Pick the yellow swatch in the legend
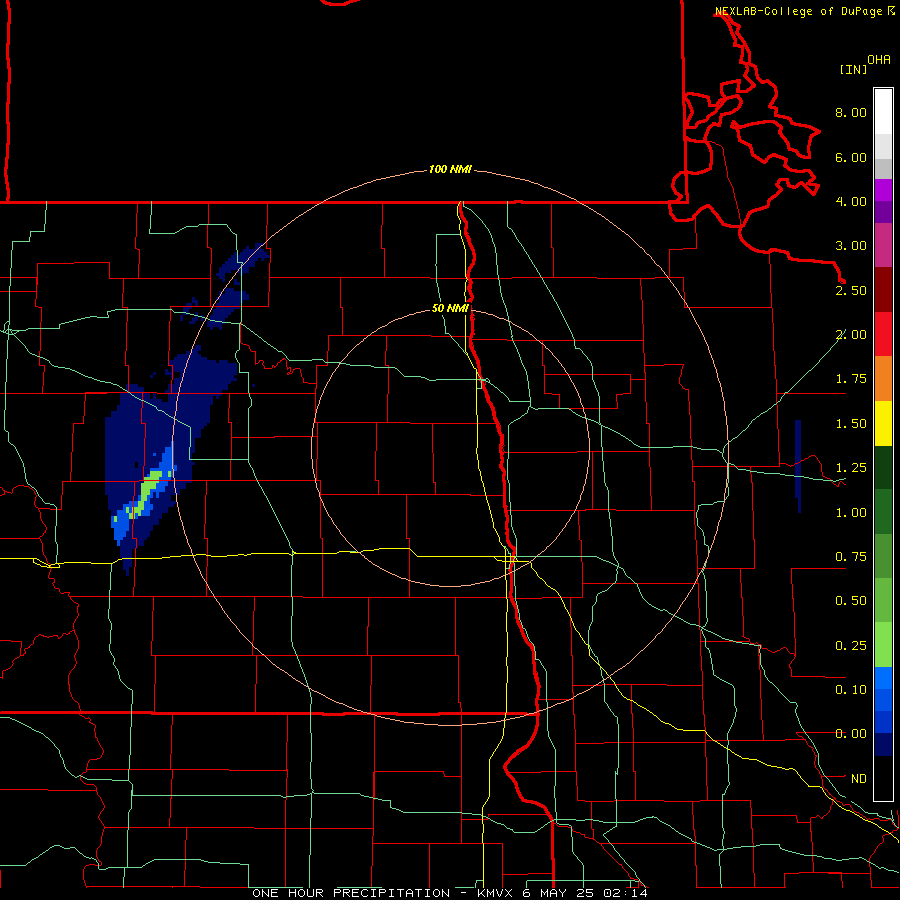This screenshot has height=900, width=900. click(x=883, y=424)
